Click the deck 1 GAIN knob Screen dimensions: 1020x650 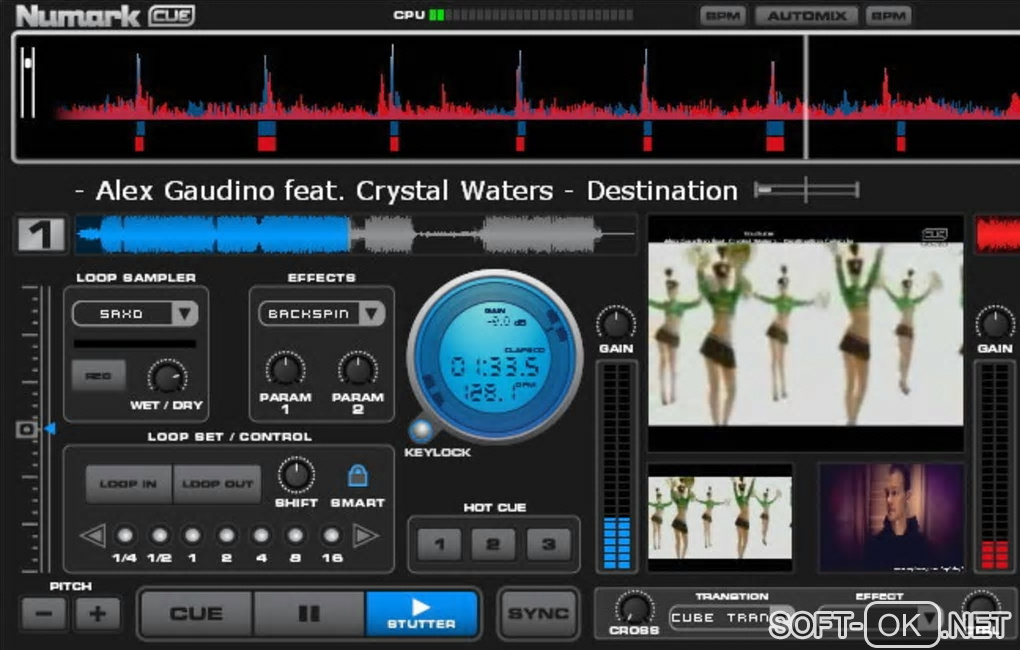(x=616, y=323)
